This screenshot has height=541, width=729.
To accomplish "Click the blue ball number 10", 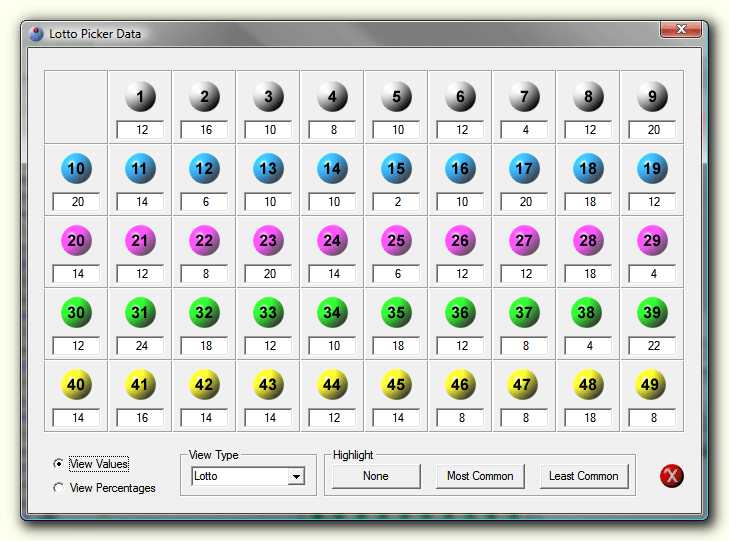I will click(x=76, y=169).
